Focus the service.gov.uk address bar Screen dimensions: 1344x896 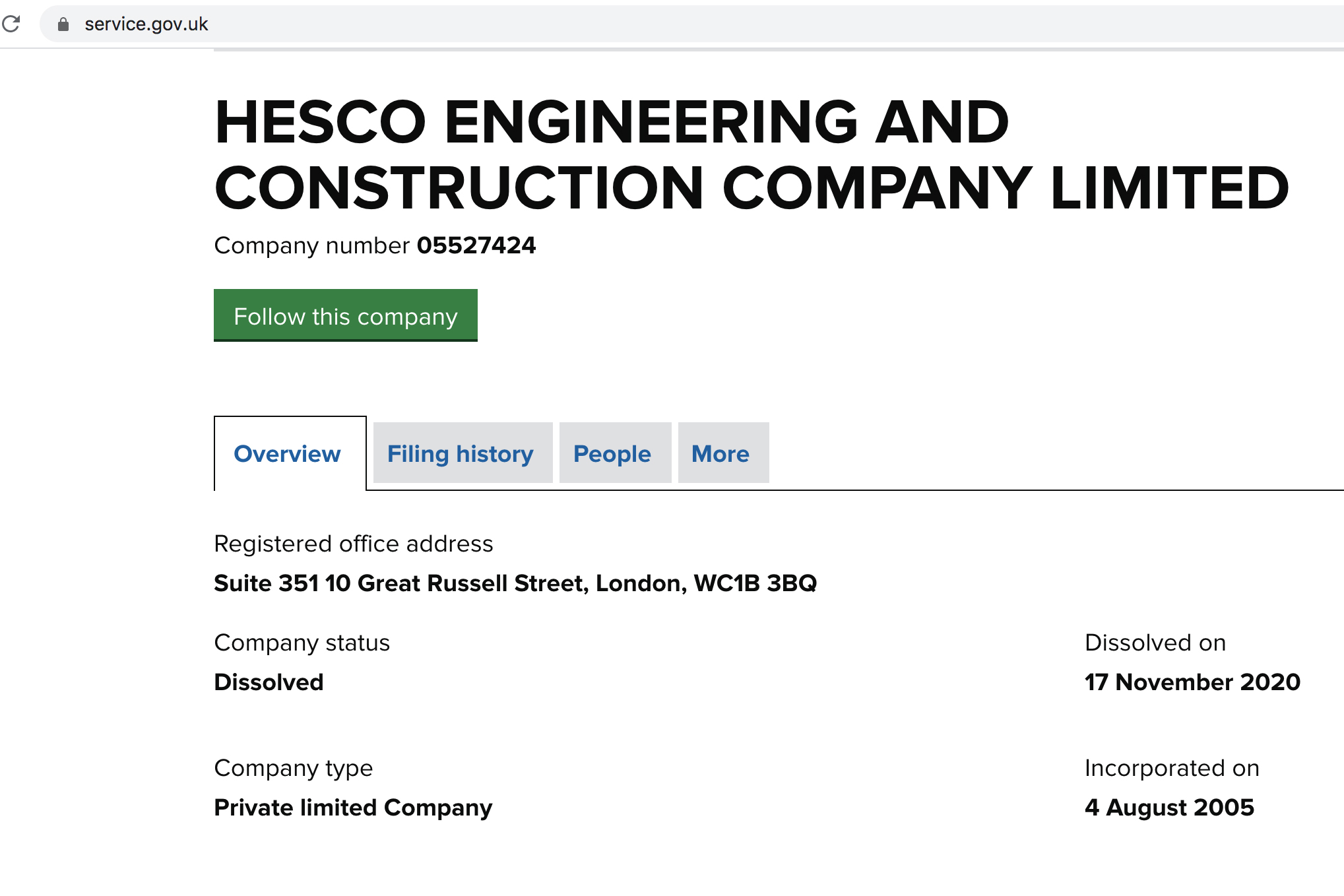462,24
